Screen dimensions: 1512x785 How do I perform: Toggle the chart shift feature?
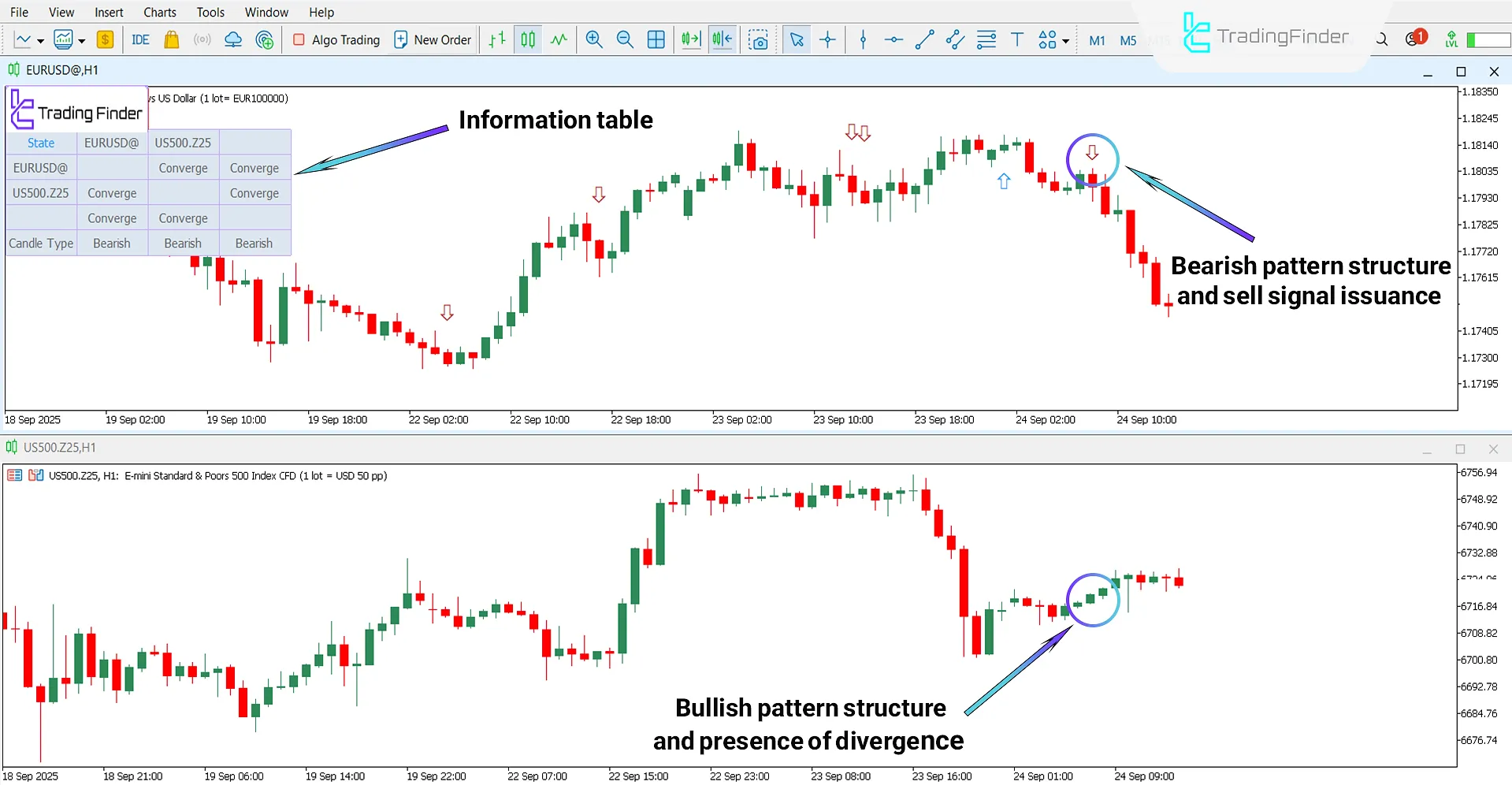(722, 39)
